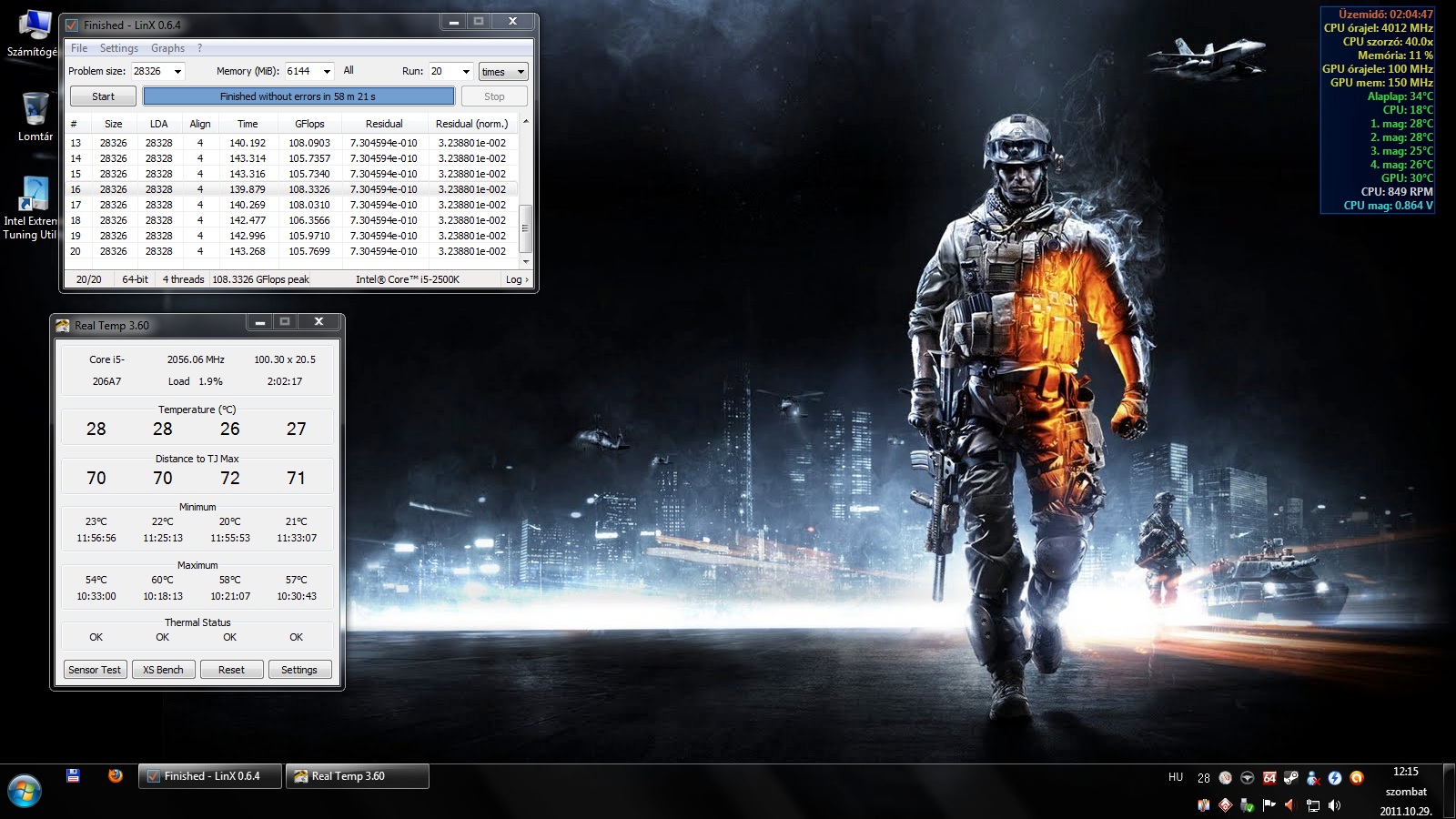The image size is (1456, 819).
Task: Click the HU language indicator
Action: point(1176,777)
